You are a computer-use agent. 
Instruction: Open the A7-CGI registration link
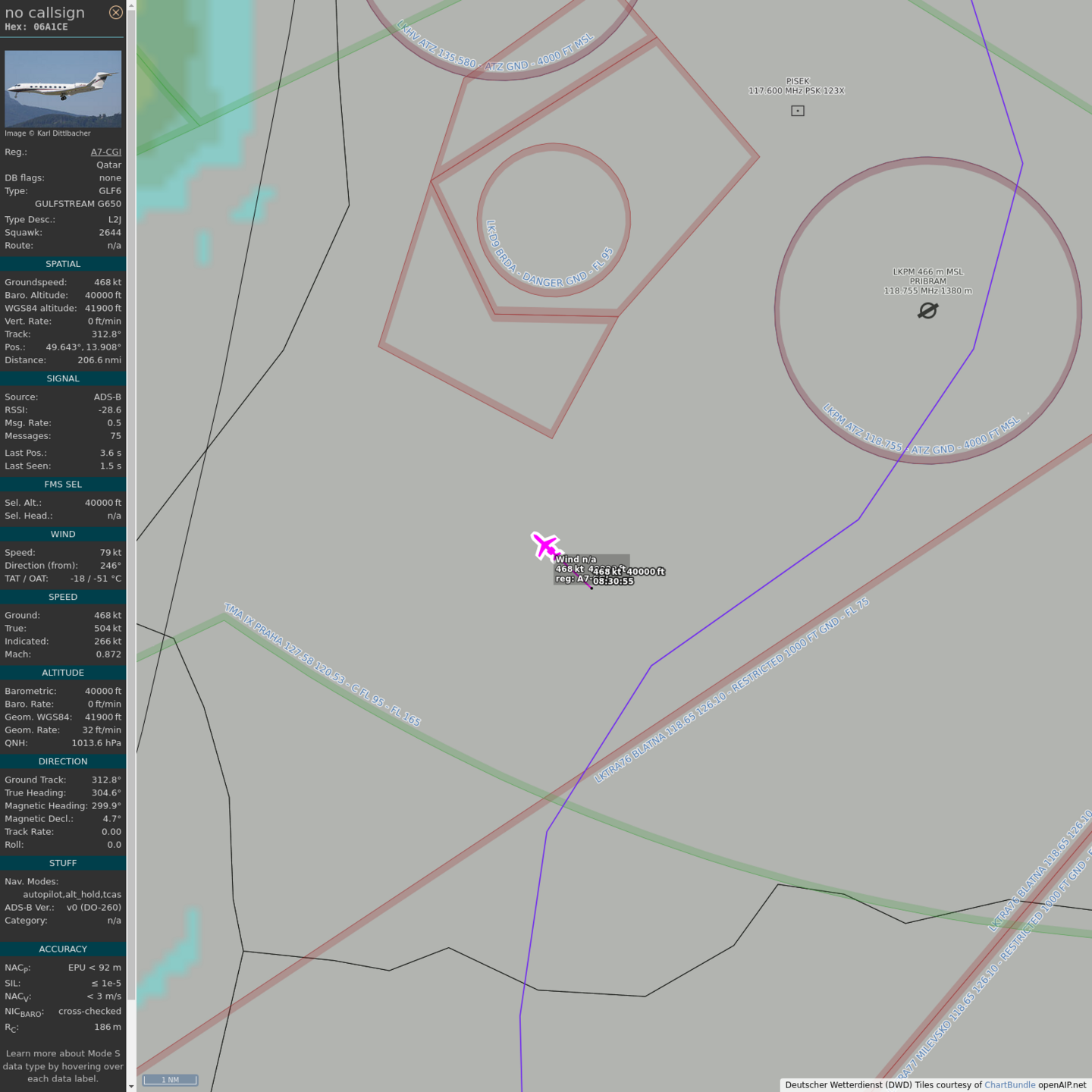tap(105, 152)
